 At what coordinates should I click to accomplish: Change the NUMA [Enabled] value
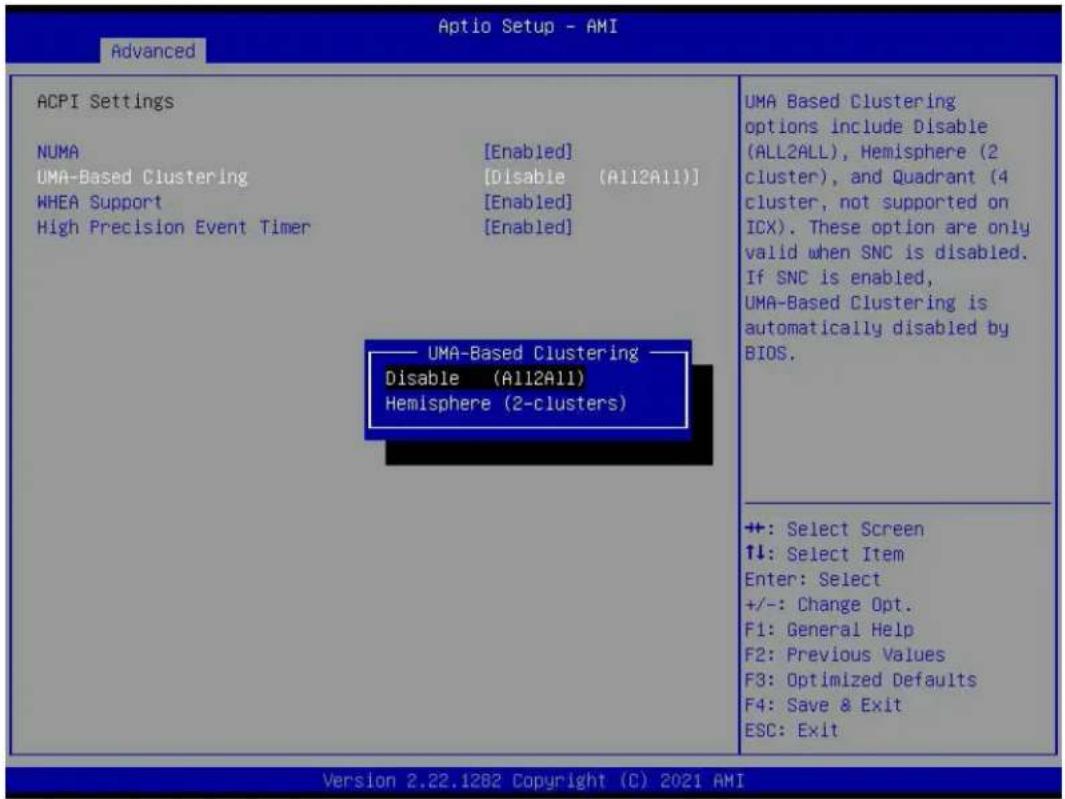click(x=528, y=152)
